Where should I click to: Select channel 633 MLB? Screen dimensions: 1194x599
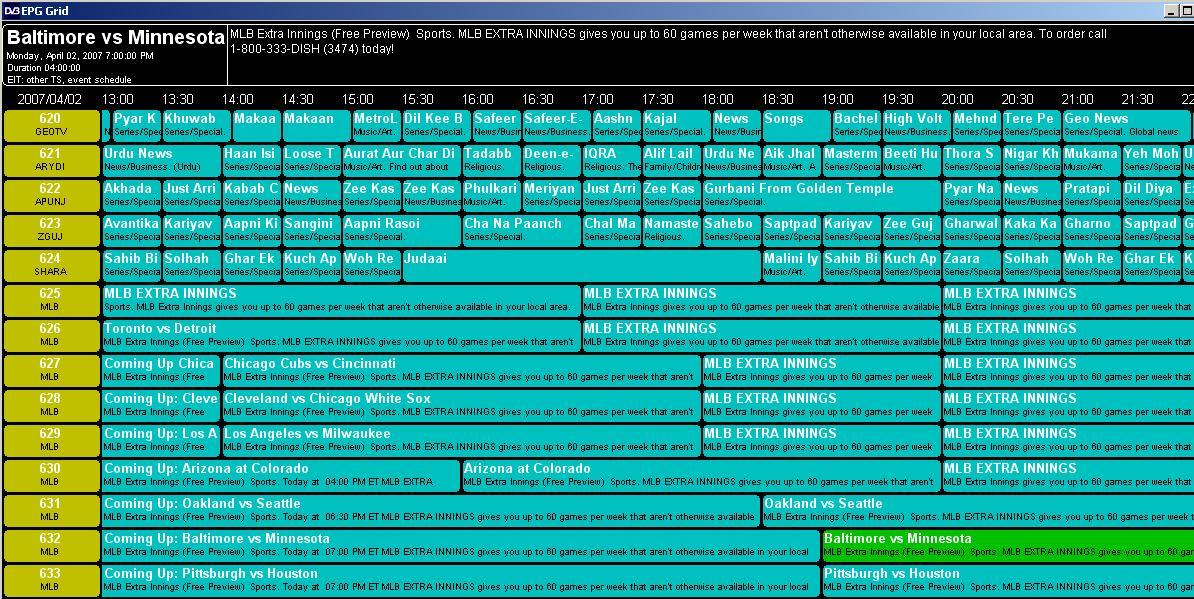pyautogui.click(x=50, y=581)
